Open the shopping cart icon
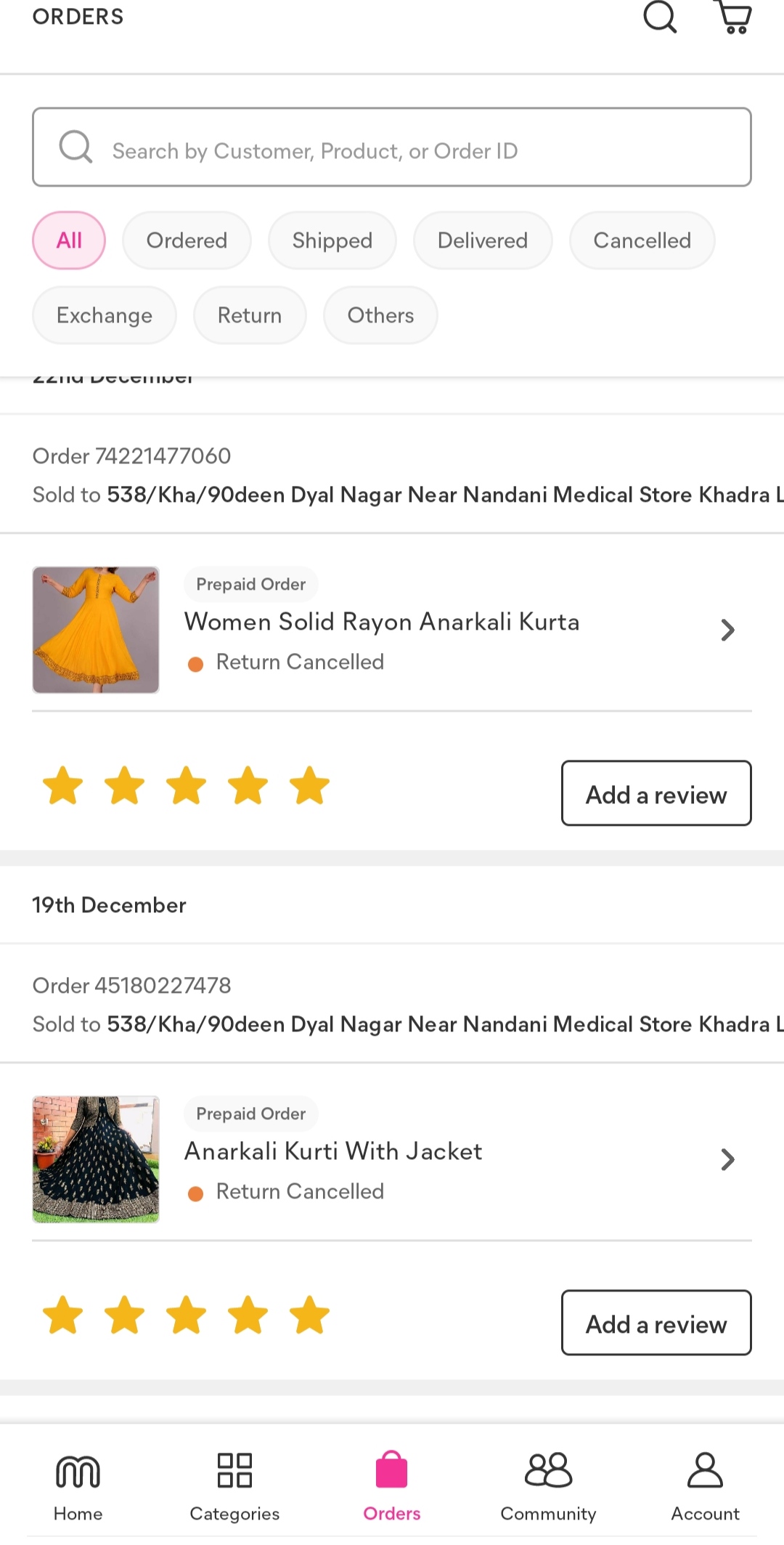Viewport: 784px width, 1545px height. (x=734, y=17)
